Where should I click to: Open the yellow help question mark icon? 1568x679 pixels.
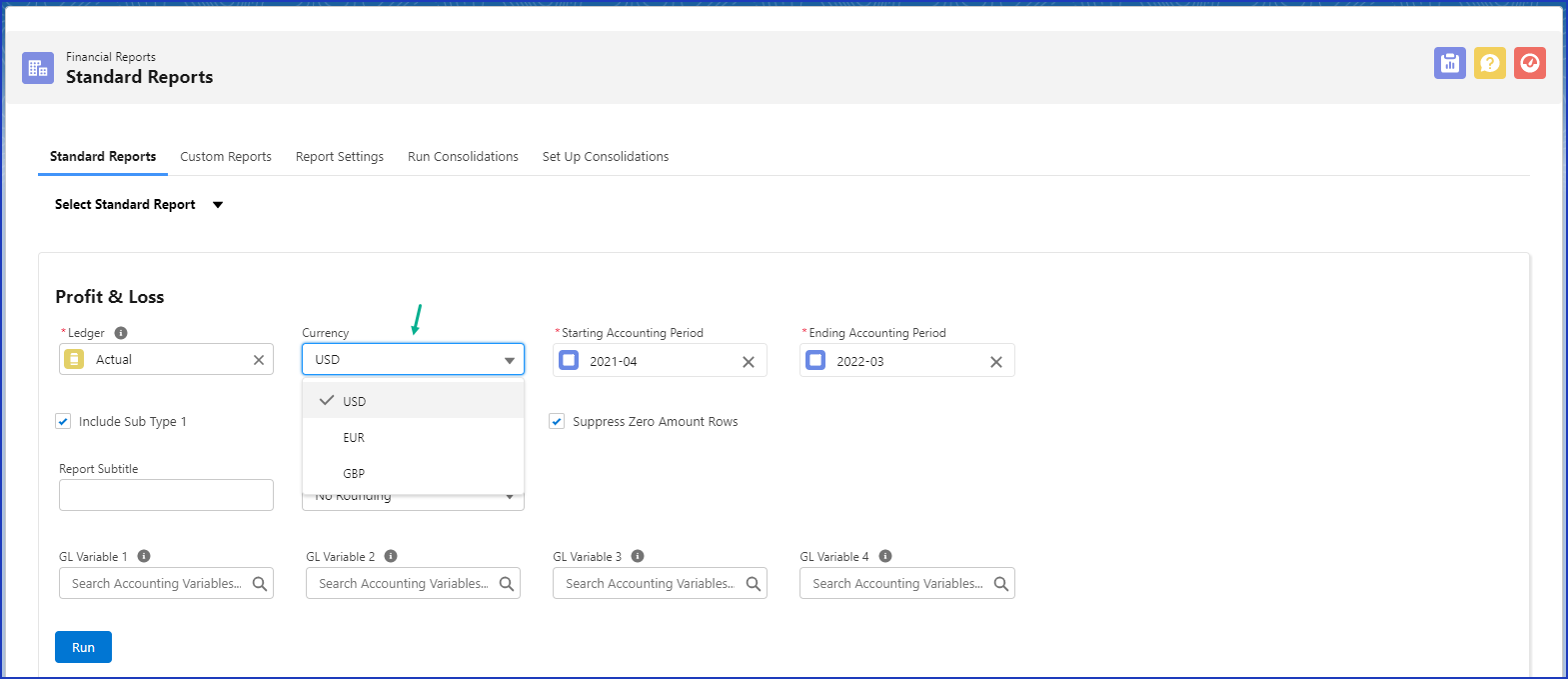click(x=1489, y=63)
